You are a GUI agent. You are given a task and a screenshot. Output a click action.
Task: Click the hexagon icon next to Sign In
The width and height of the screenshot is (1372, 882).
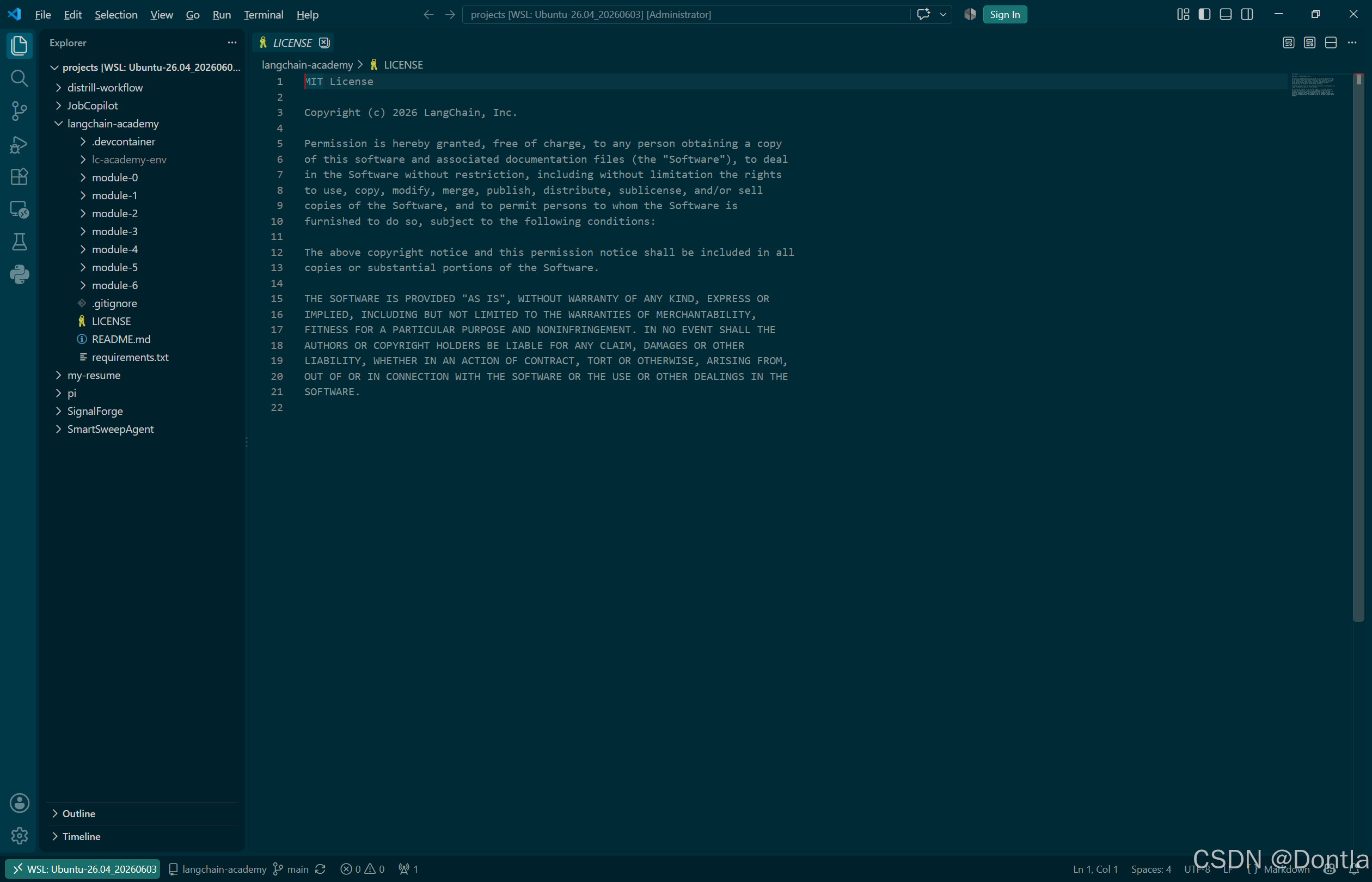pyautogui.click(x=970, y=14)
